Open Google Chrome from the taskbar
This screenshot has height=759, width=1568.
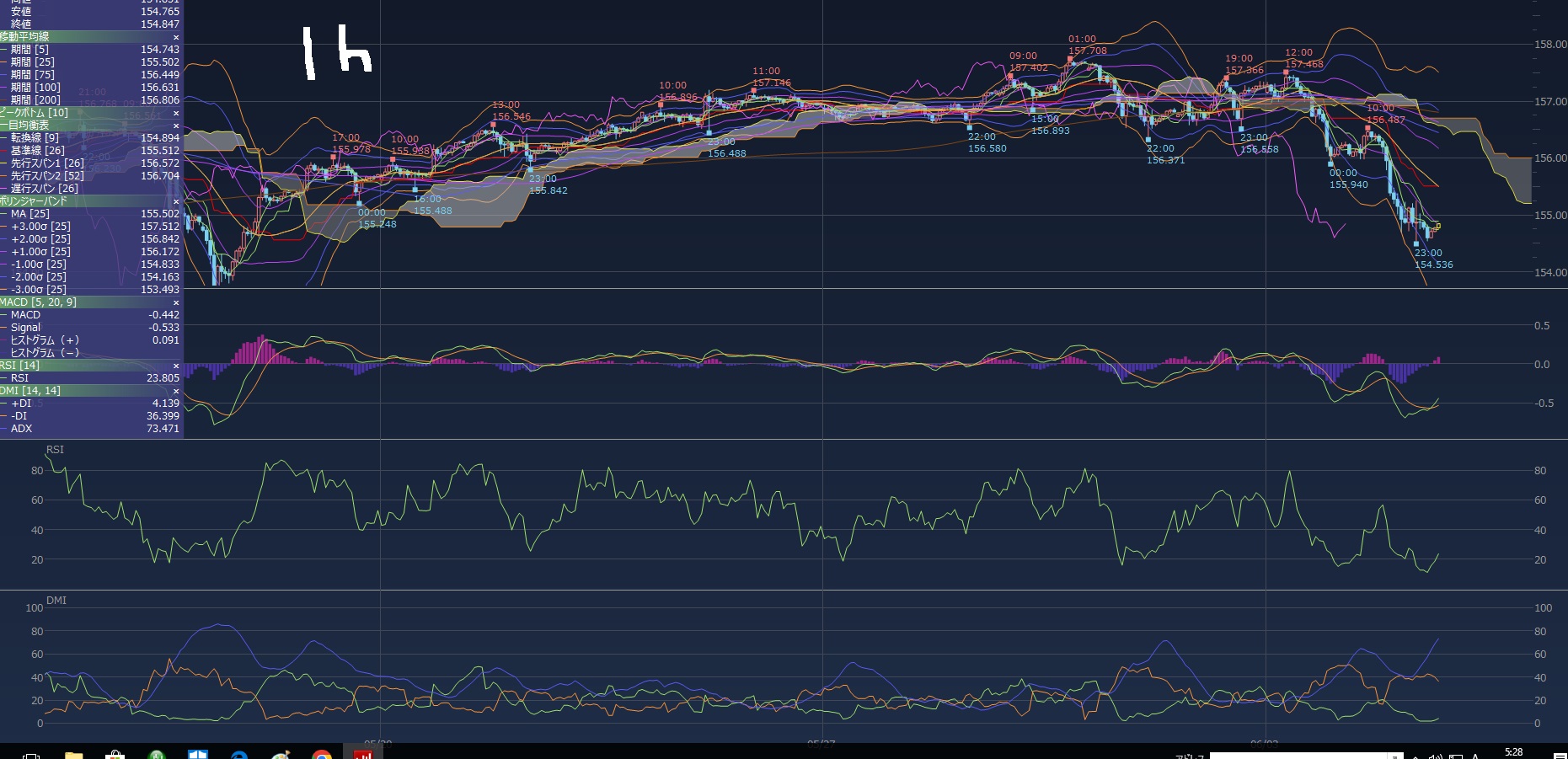click(322, 755)
